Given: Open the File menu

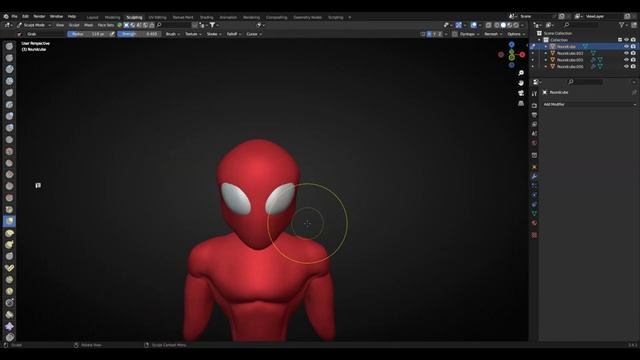Looking at the screenshot, I should coord(14,17).
